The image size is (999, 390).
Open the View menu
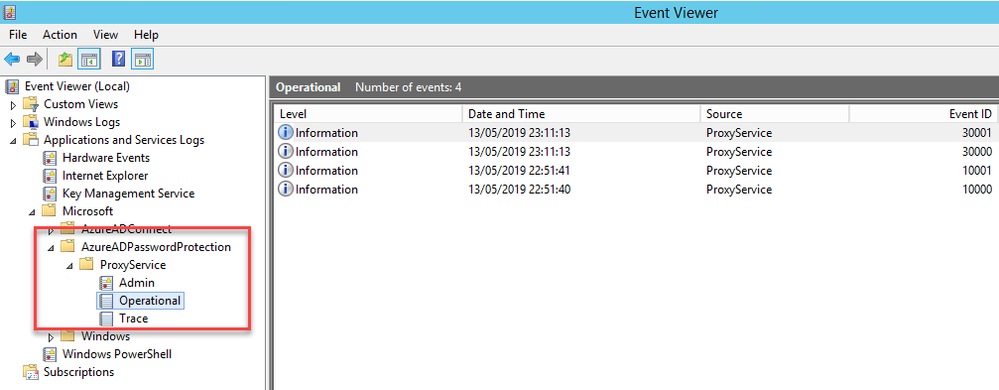[106, 35]
